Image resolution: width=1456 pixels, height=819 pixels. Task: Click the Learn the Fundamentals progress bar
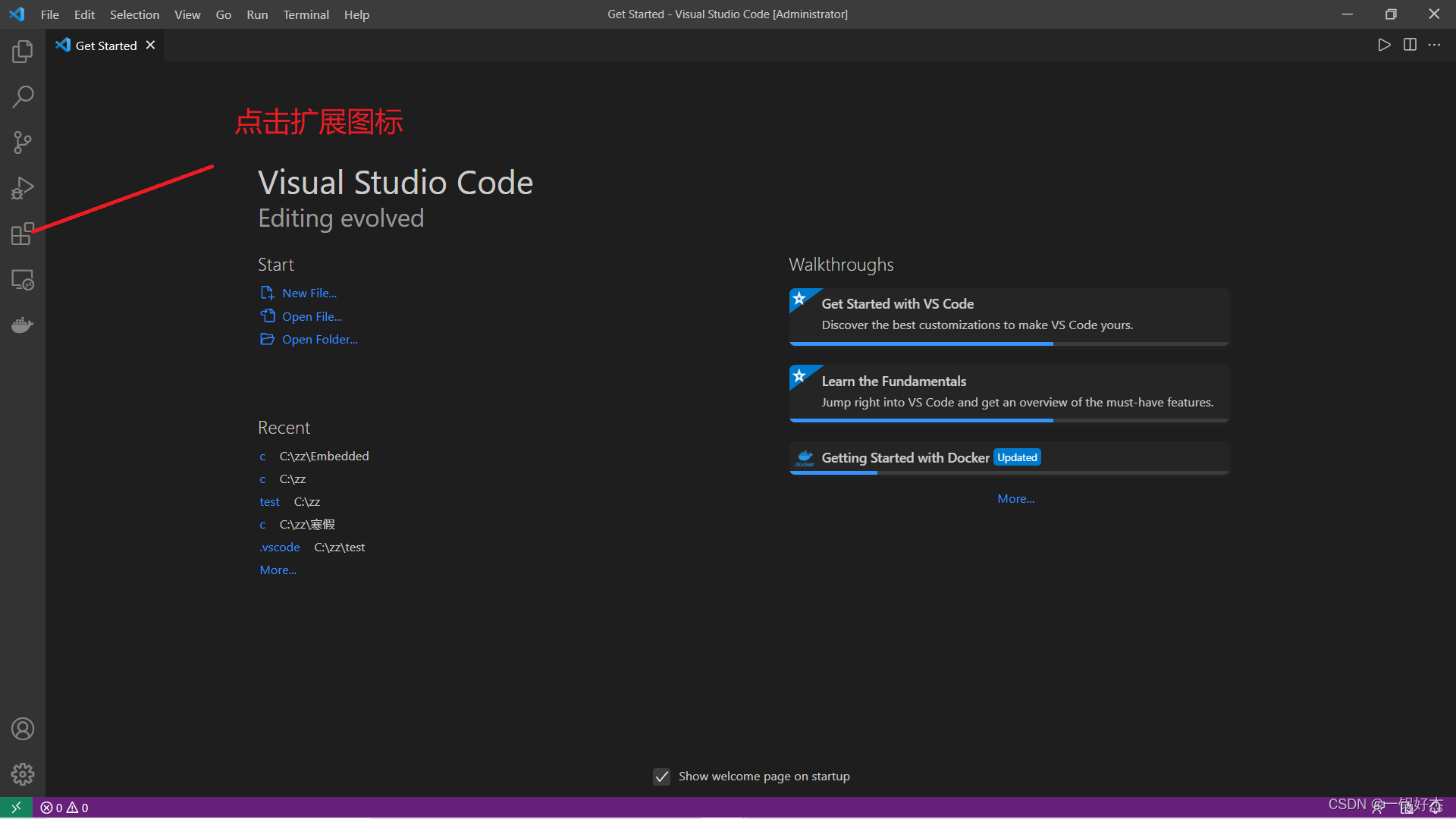[x=1009, y=420]
